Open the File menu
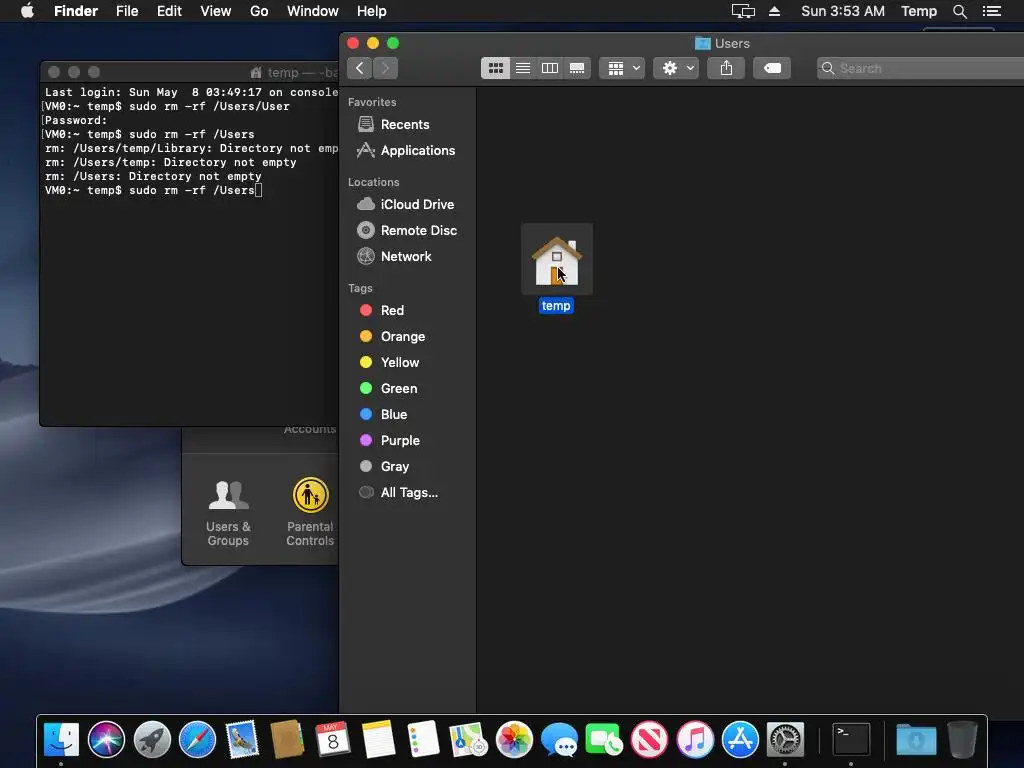The image size is (1024, 768). click(127, 11)
